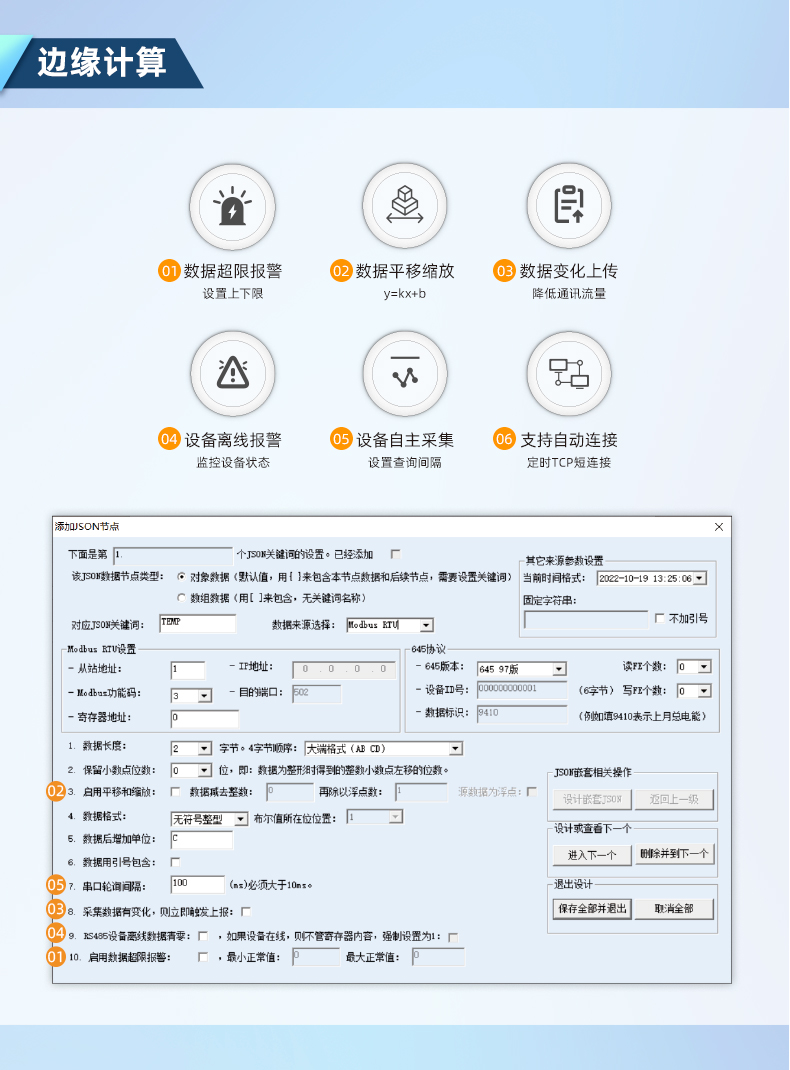Open the 数据来源选择 Modbus RTU dropdown
790x1070 pixels.
426,625
